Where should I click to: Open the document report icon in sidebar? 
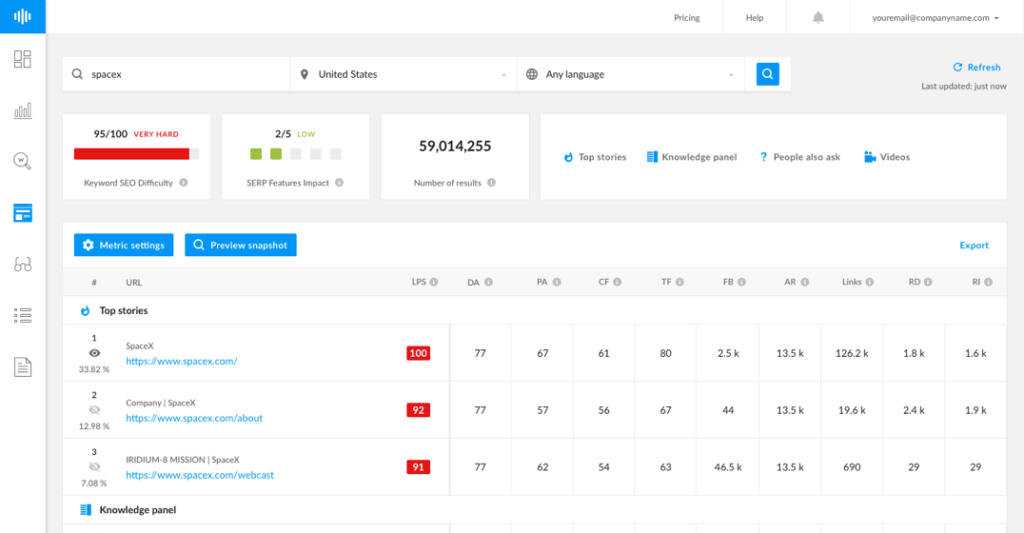pos(22,367)
